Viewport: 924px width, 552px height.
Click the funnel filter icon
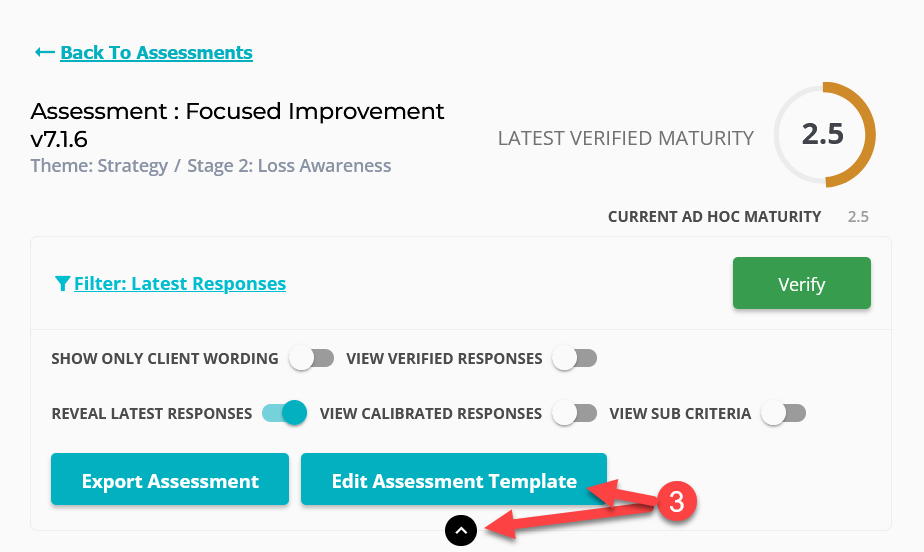[62, 283]
